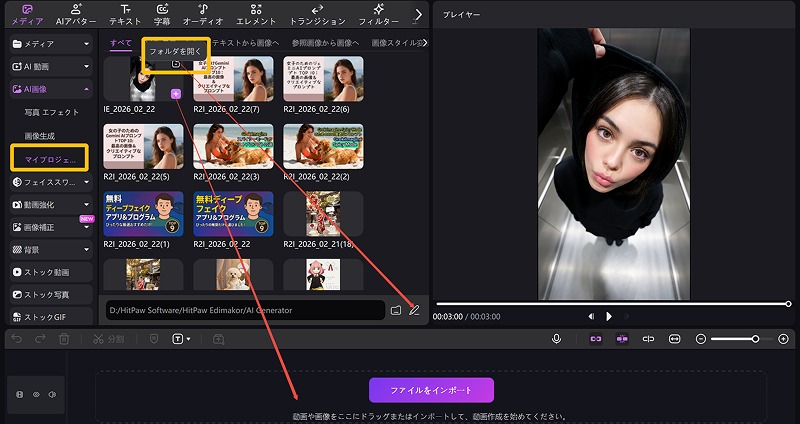The image size is (800, 424).
Task: Click the redo icon in timeline toolbar
Action: 40,339
